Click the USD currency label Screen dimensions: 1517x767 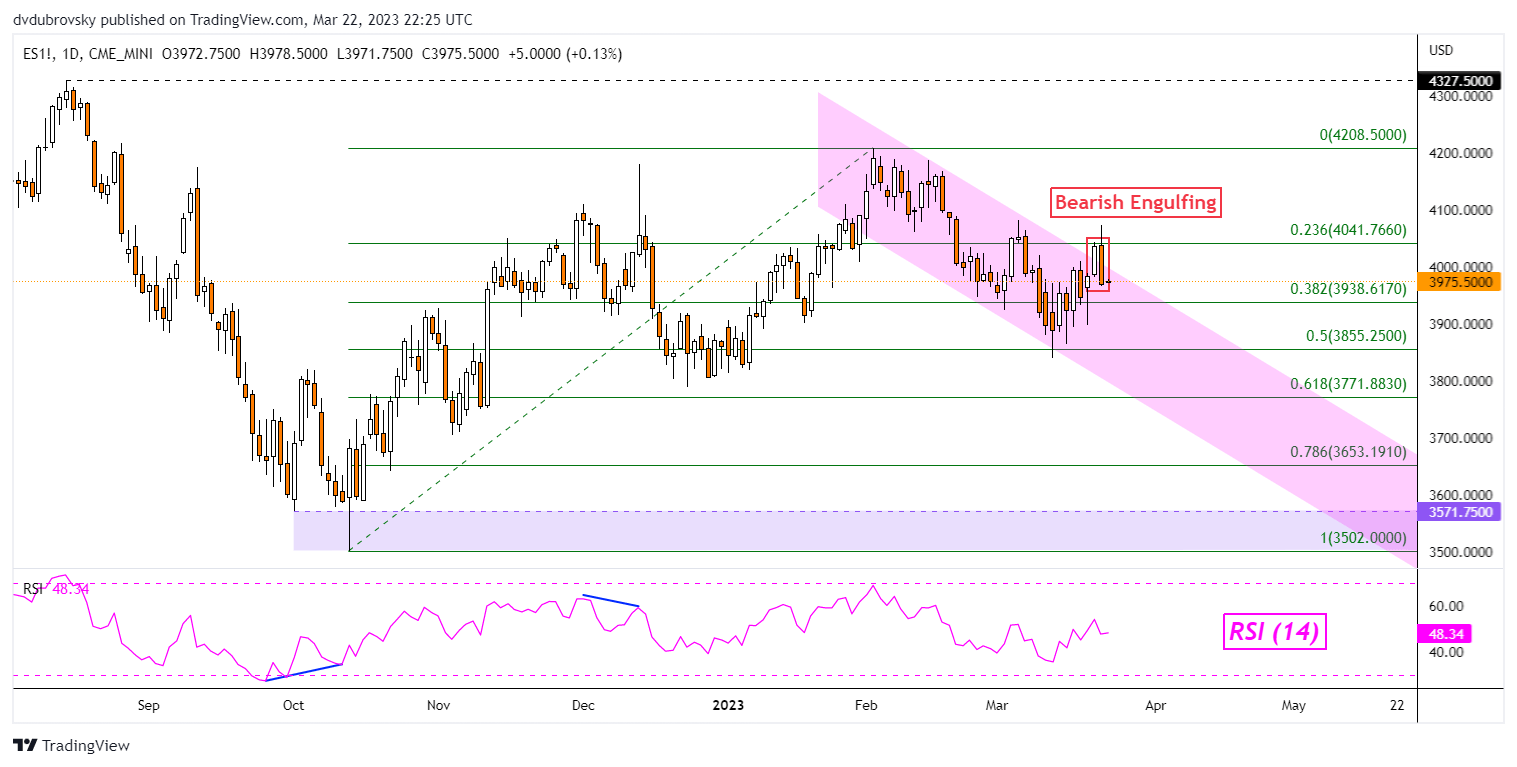coord(1442,50)
